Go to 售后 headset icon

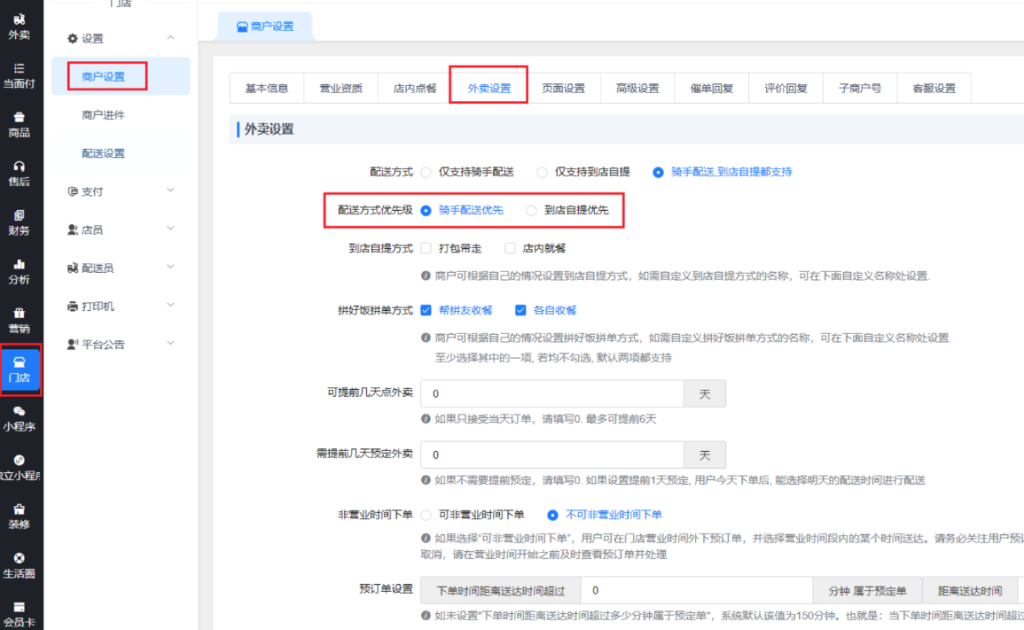click(20, 173)
